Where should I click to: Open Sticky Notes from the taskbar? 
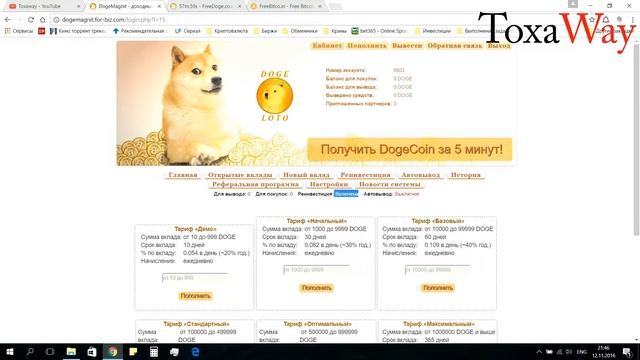coord(133,352)
